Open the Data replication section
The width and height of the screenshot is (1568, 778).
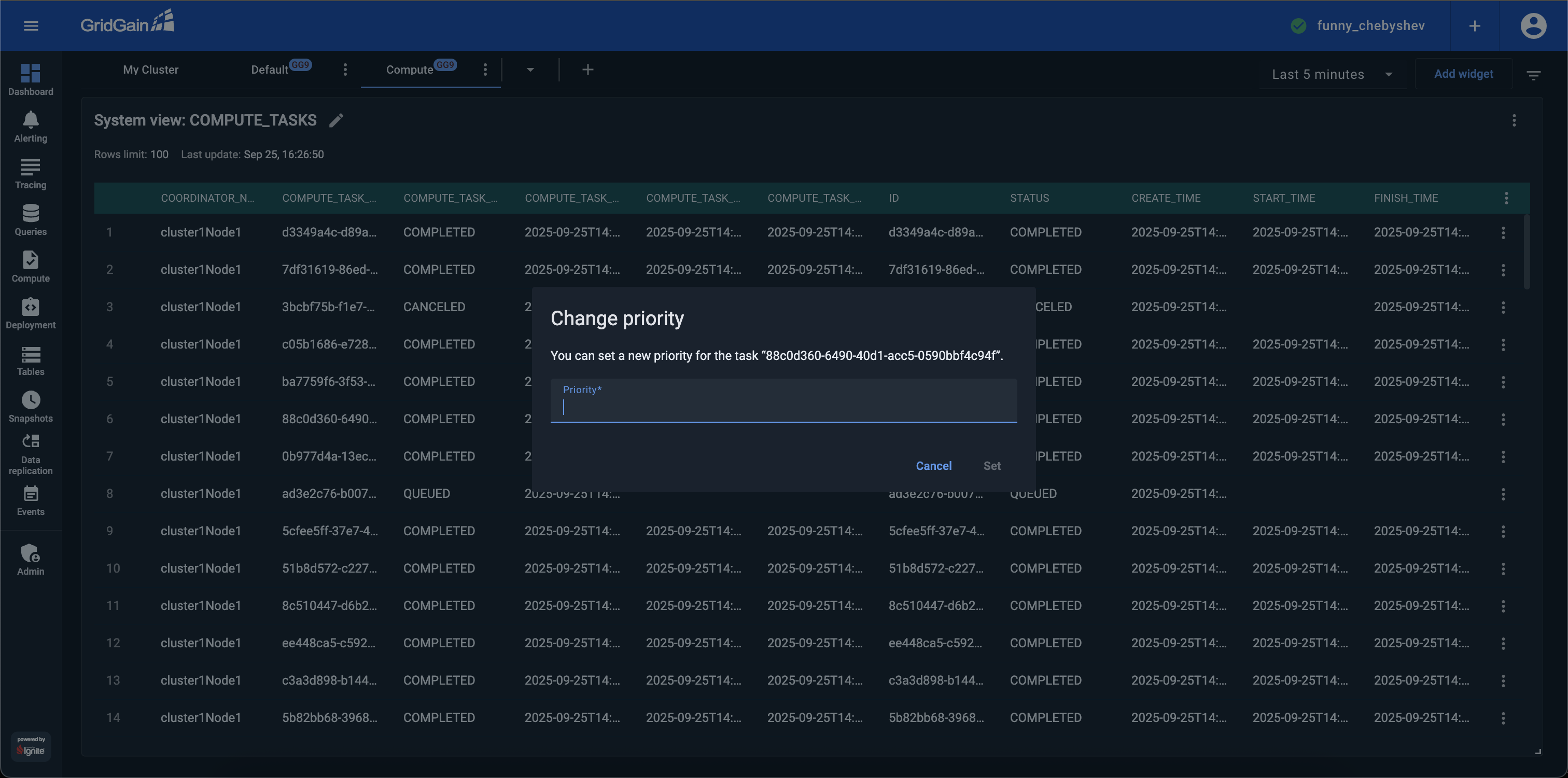click(31, 453)
